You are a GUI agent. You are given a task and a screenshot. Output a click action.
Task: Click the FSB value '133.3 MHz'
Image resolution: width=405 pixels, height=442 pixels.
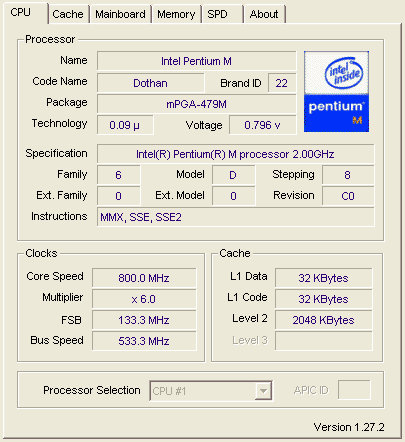point(144,320)
